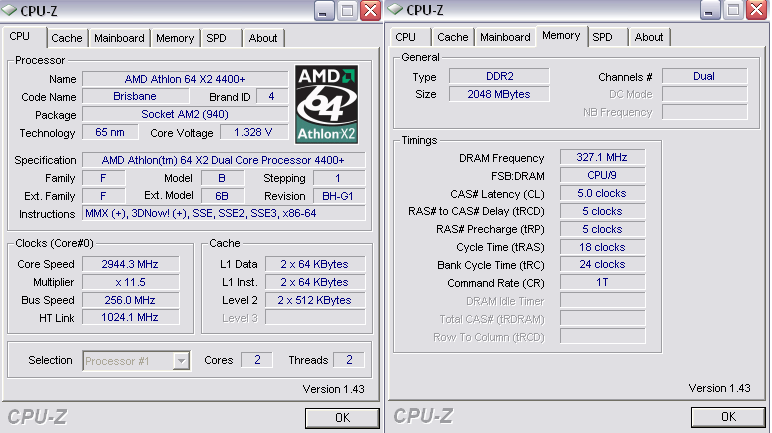Click the empty DRAM Idle Timer field

[602, 300]
